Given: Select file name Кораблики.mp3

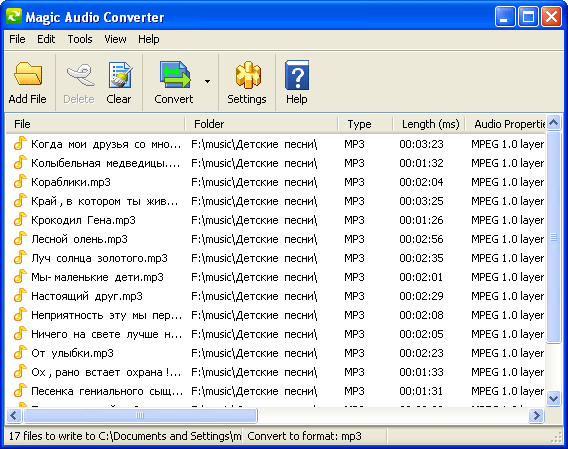Looking at the screenshot, I should [71, 182].
